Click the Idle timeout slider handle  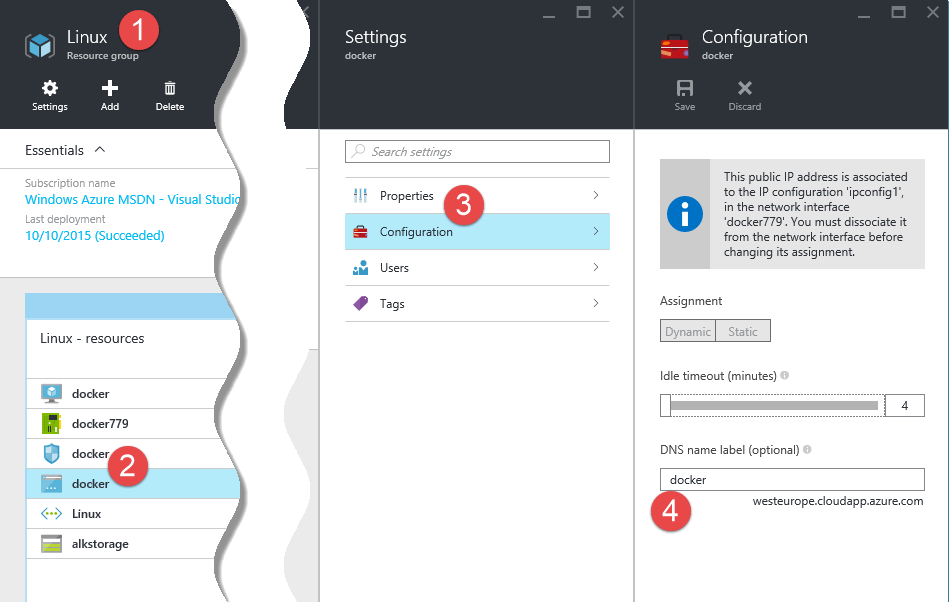pos(665,405)
